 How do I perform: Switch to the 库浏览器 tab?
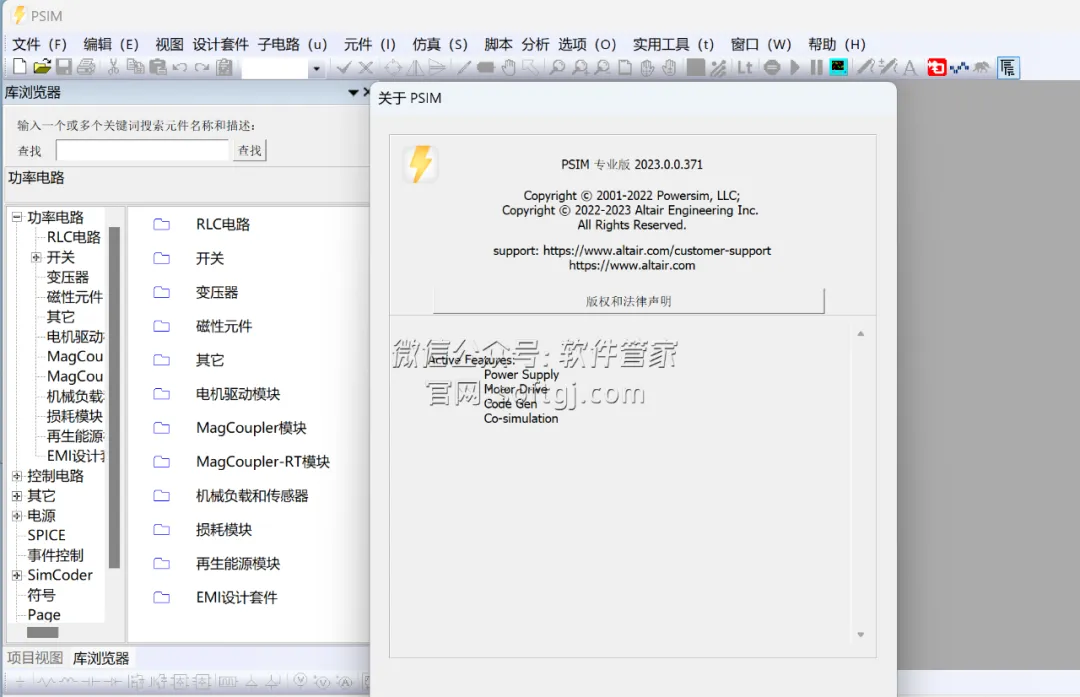(x=101, y=658)
